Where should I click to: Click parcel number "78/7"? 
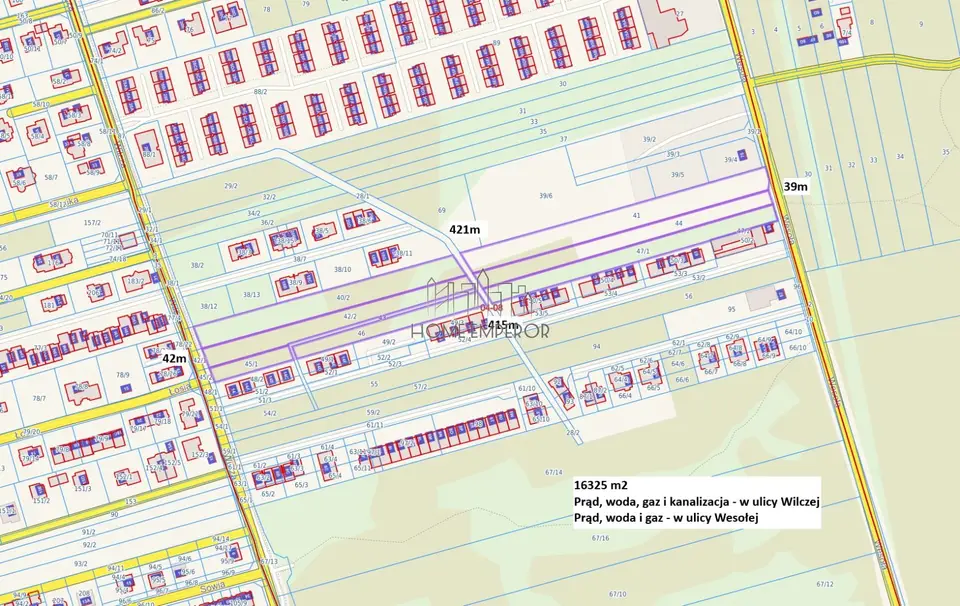(39, 398)
